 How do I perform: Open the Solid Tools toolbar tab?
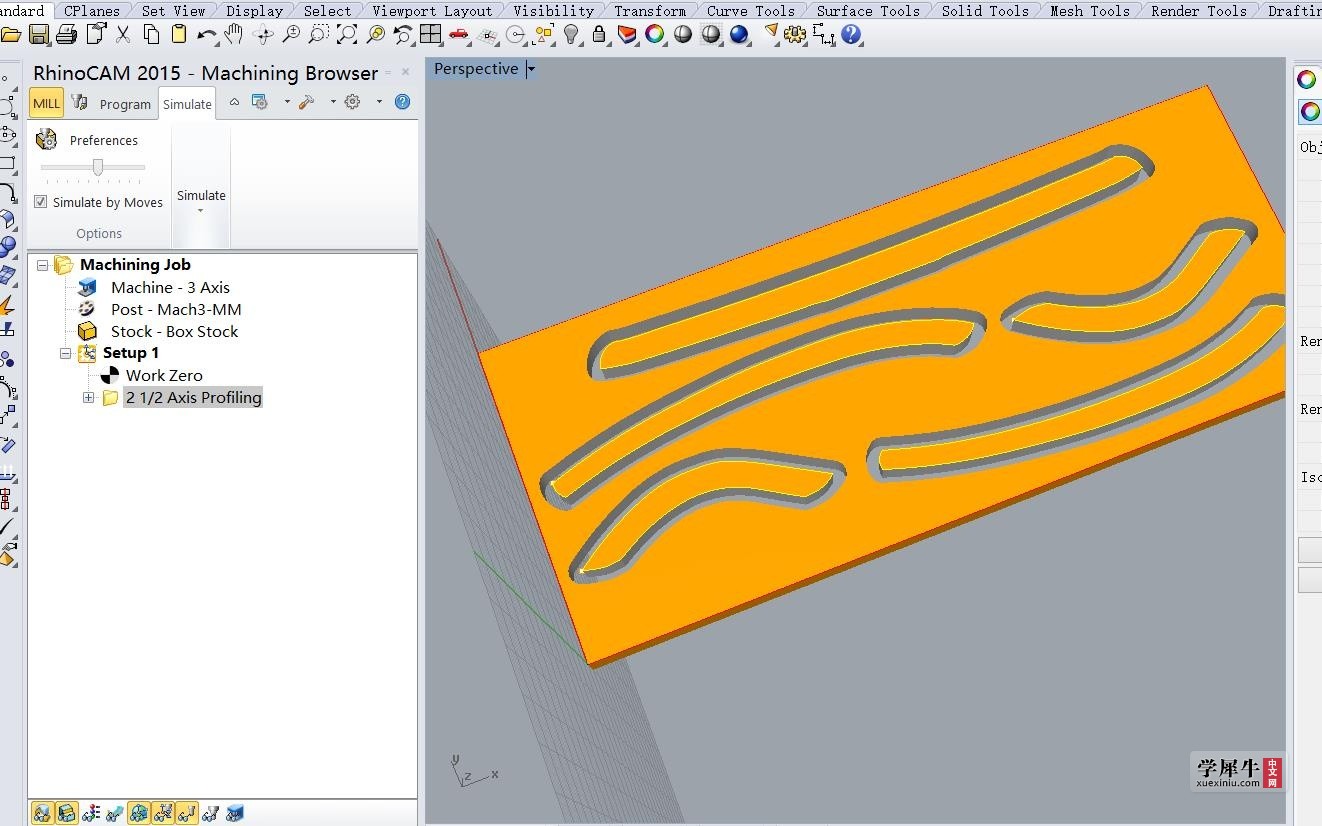(985, 11)
